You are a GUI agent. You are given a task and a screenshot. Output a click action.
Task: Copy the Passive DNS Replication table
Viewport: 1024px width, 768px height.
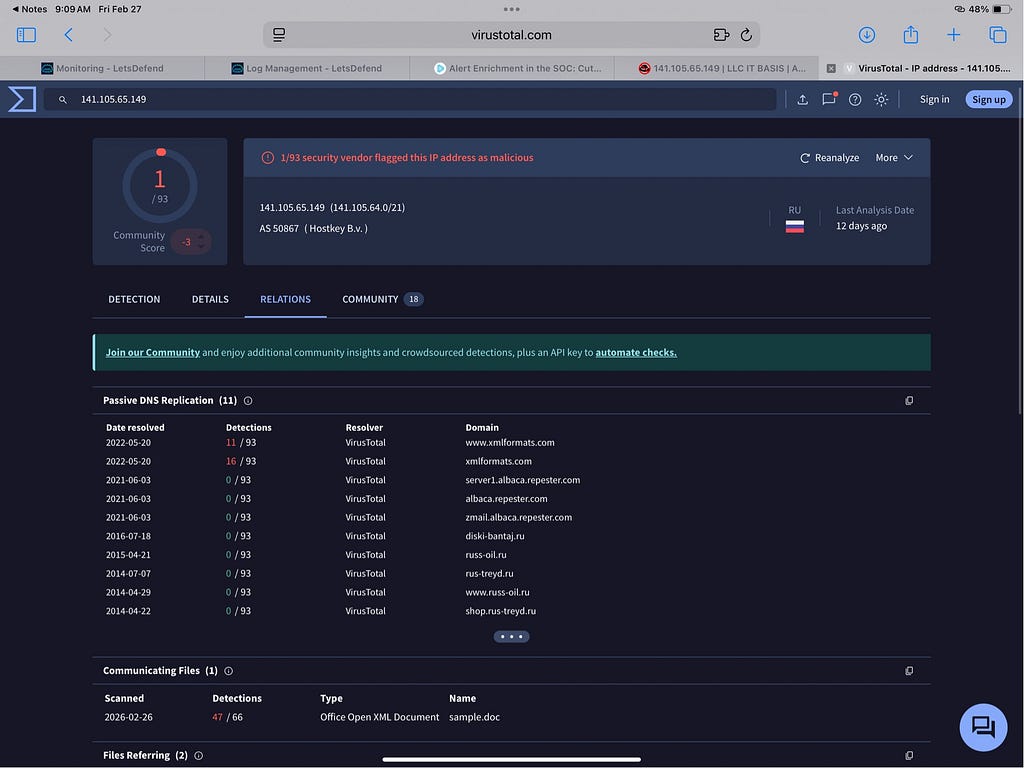pyautogui.click(x=909, y=401)
